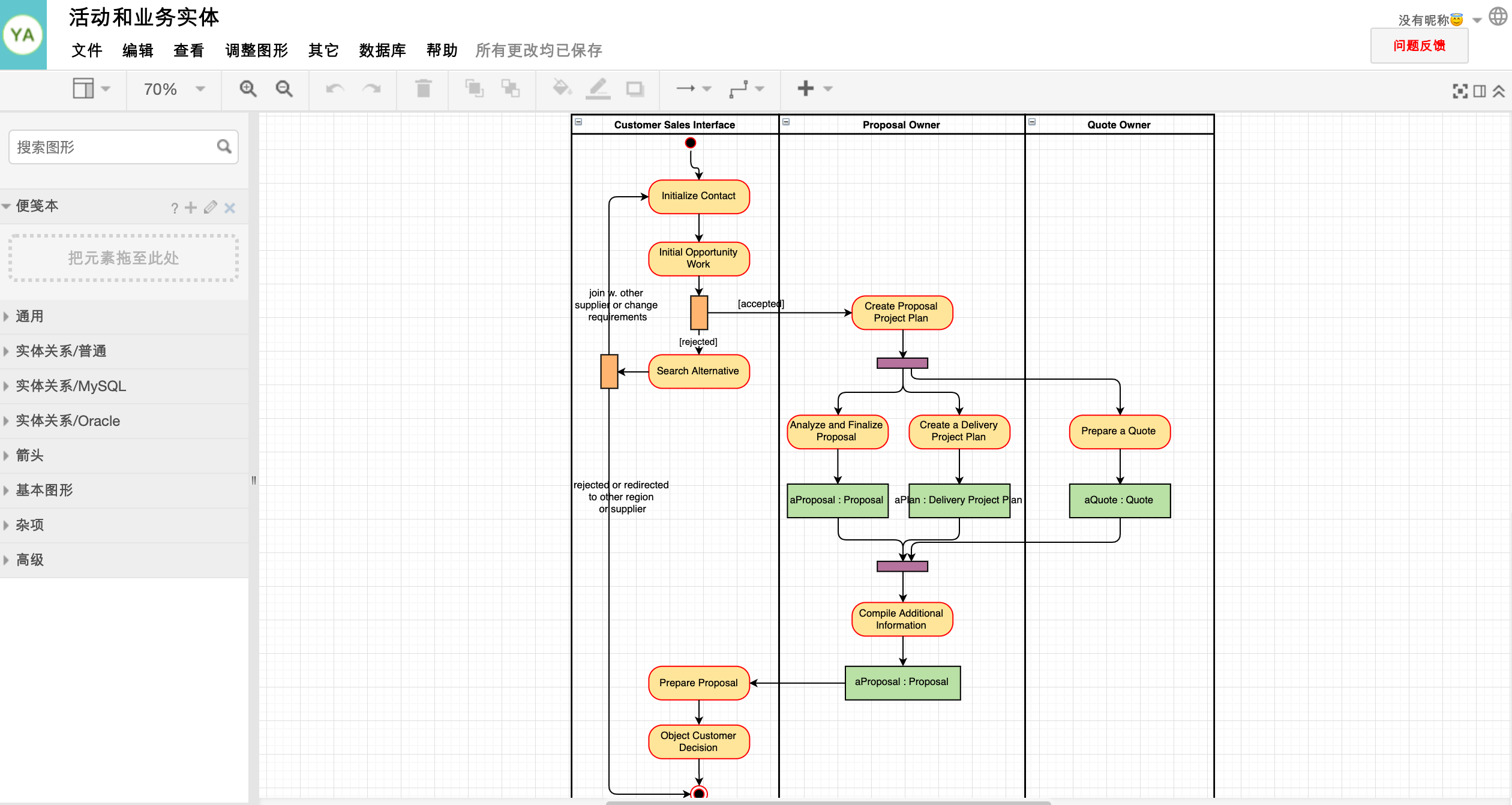Expand the 基本图形 category

tap(124, 490)
